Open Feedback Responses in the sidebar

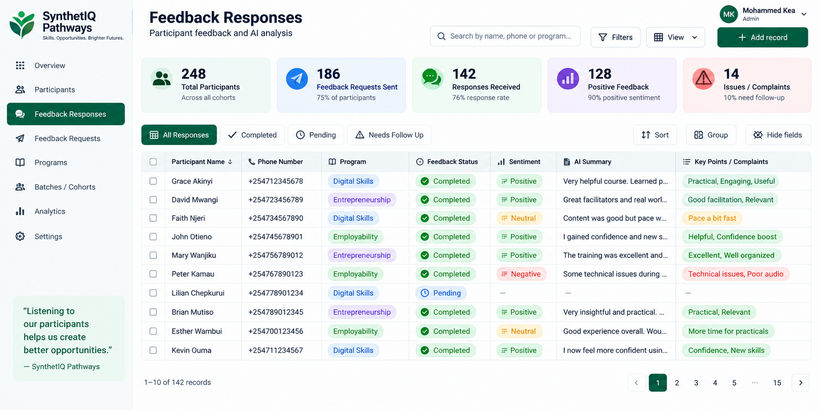coord(66,114)
